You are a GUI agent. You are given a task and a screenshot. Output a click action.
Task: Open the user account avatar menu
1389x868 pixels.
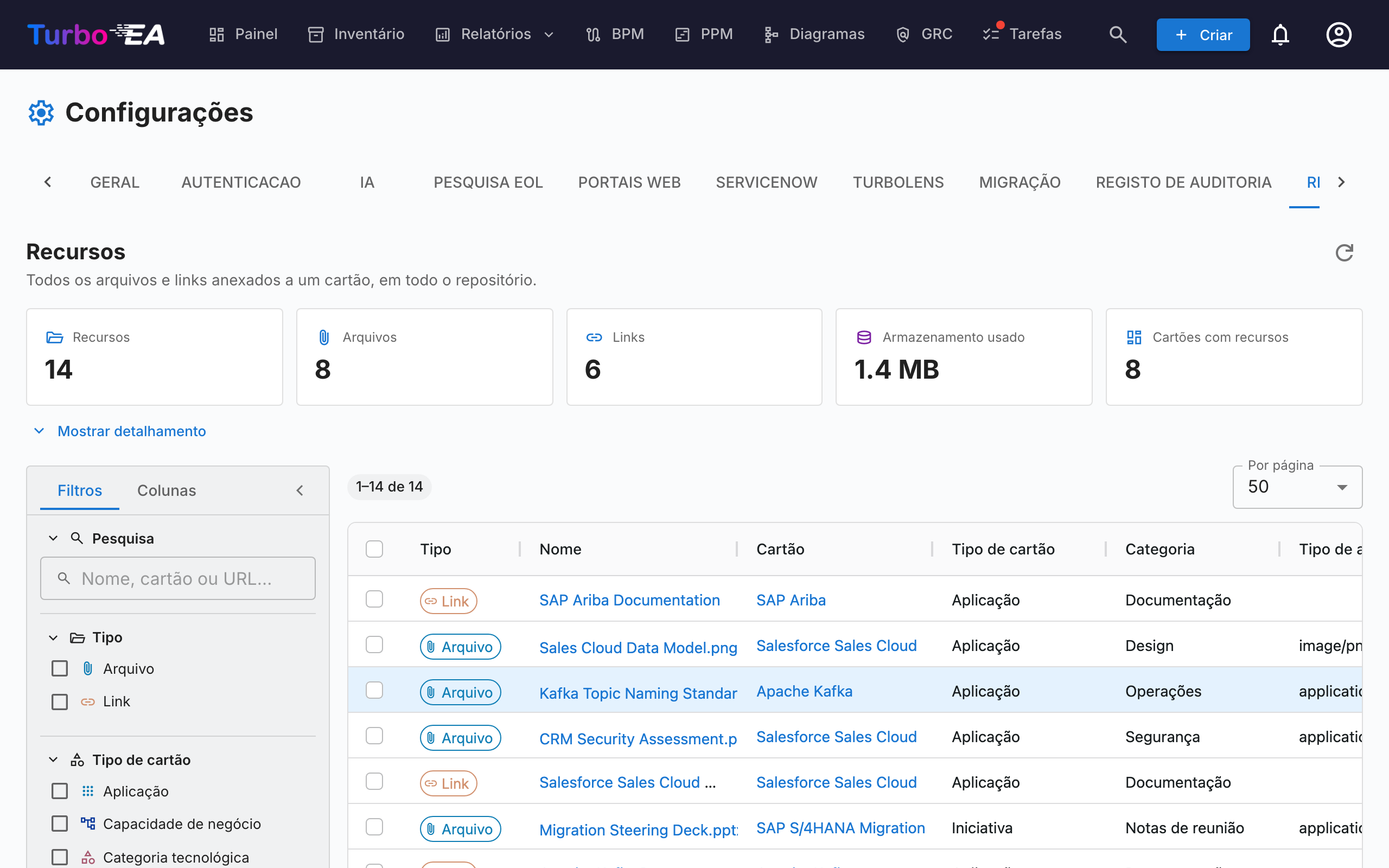point(1339,34)
